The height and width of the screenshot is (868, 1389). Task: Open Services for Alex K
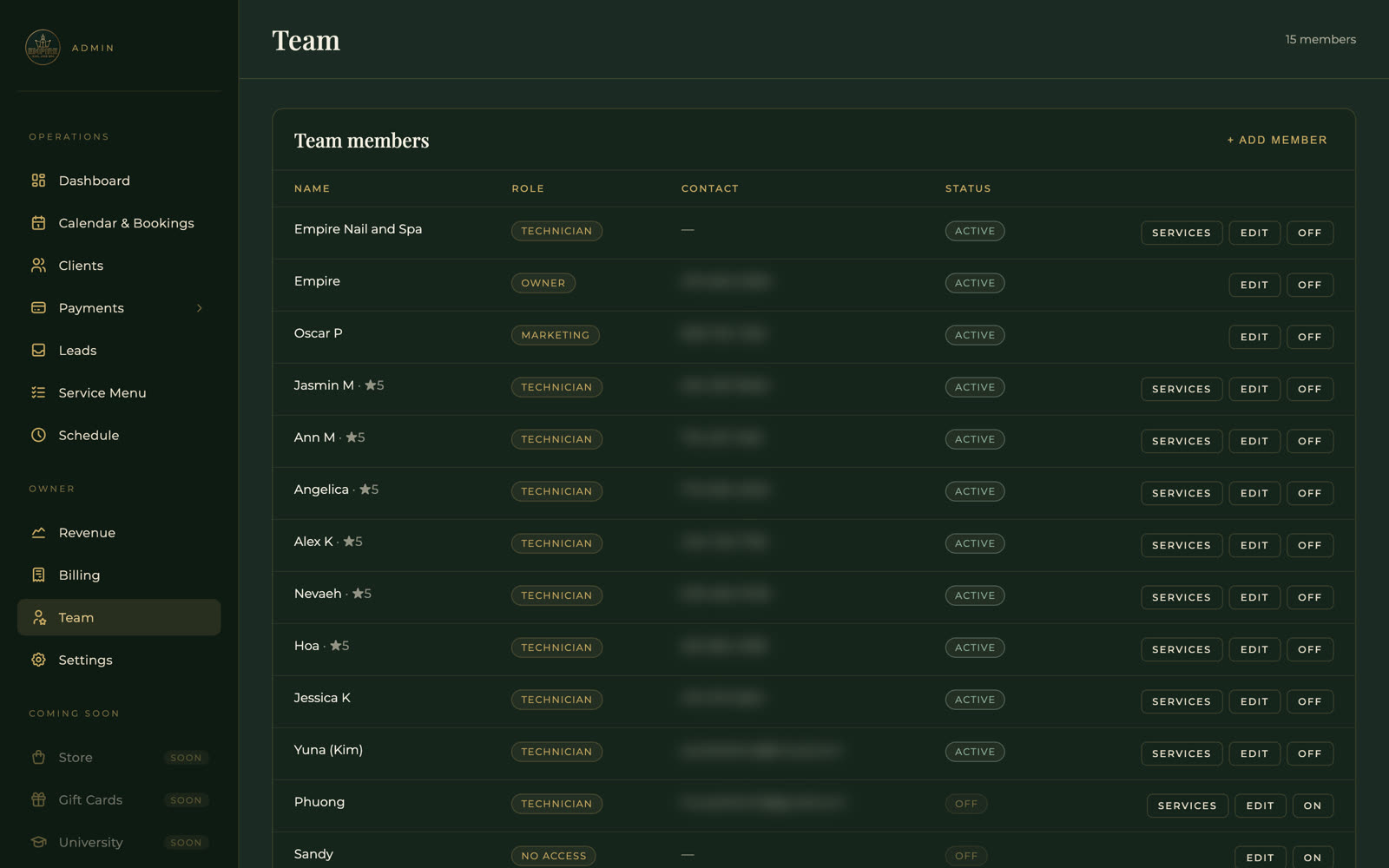1182,545
